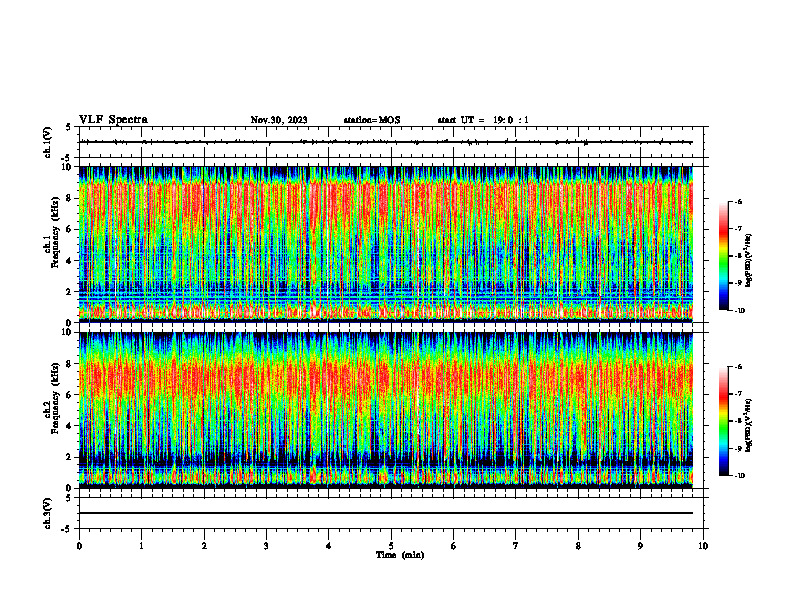Viewport: 792px width, 612px height.
Task: Click the ch.2 color bar '-10' label
Action: point(739,476)
